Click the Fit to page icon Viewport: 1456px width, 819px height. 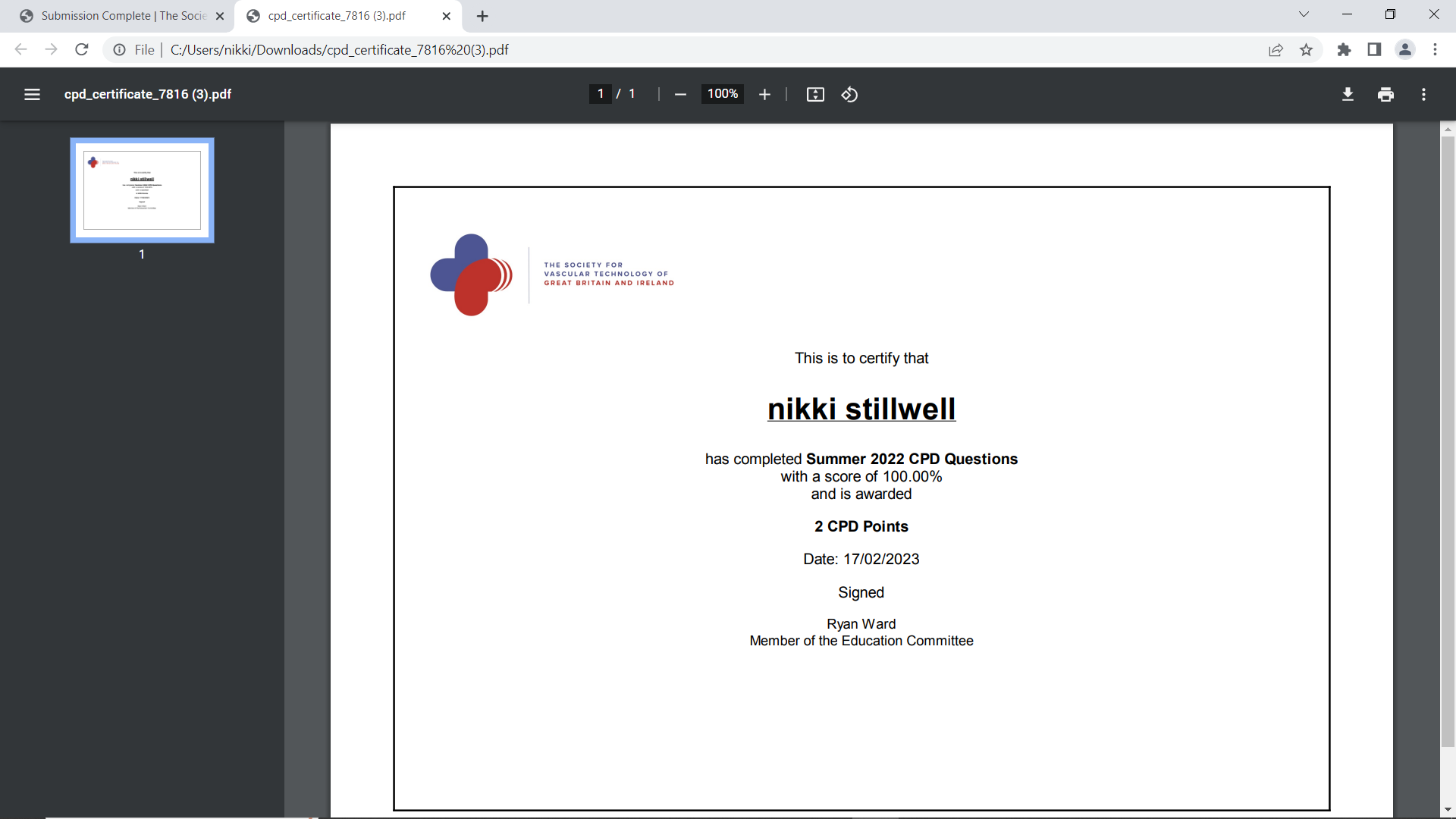pos(815,94)
